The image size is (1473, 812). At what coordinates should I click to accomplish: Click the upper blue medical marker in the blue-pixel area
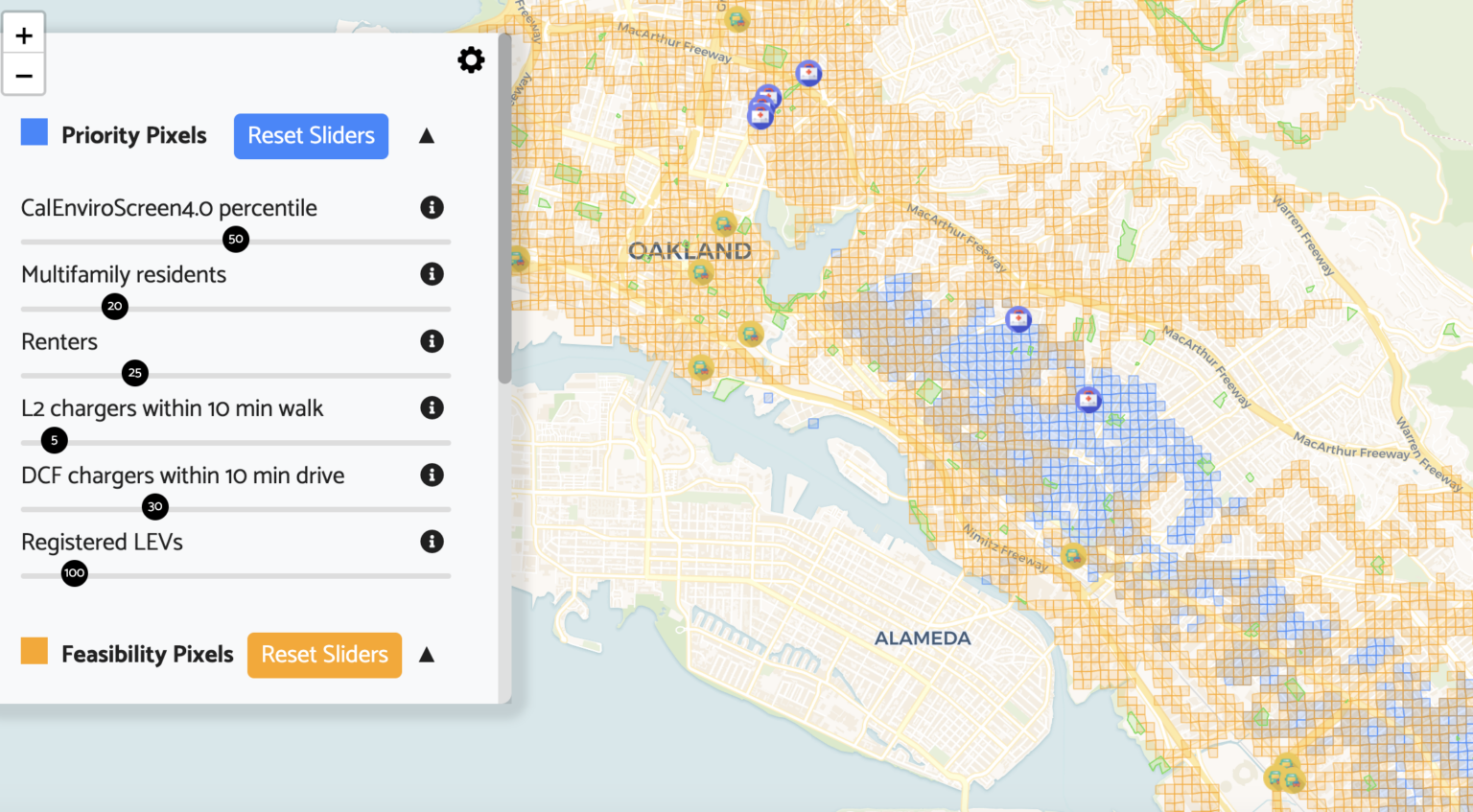point(1018,318)
